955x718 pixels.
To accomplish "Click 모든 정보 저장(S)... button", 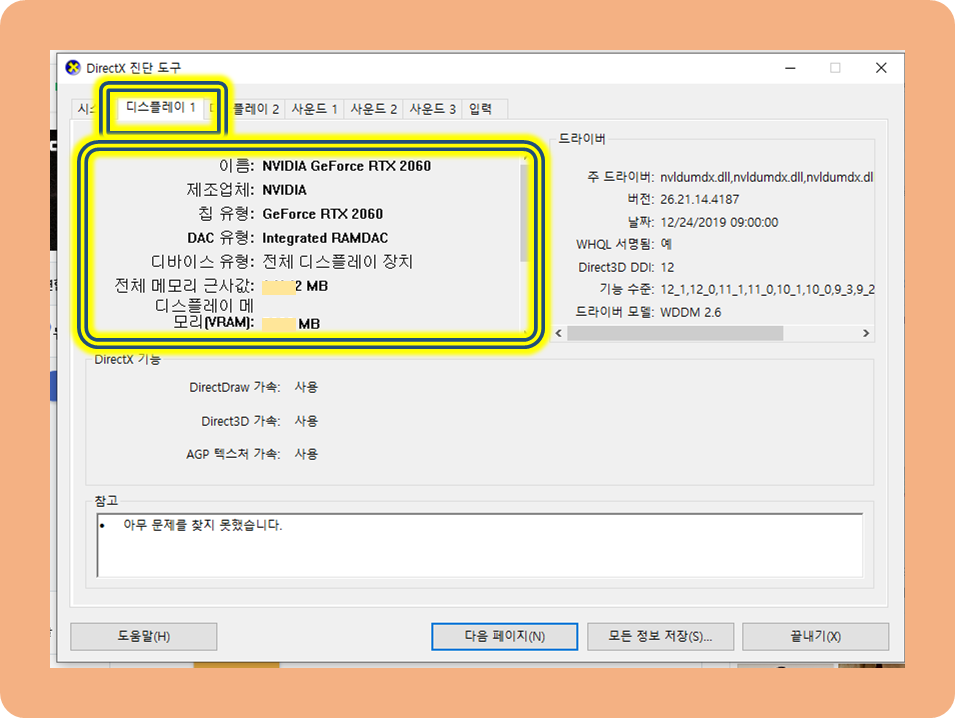I will pos(660,636).
